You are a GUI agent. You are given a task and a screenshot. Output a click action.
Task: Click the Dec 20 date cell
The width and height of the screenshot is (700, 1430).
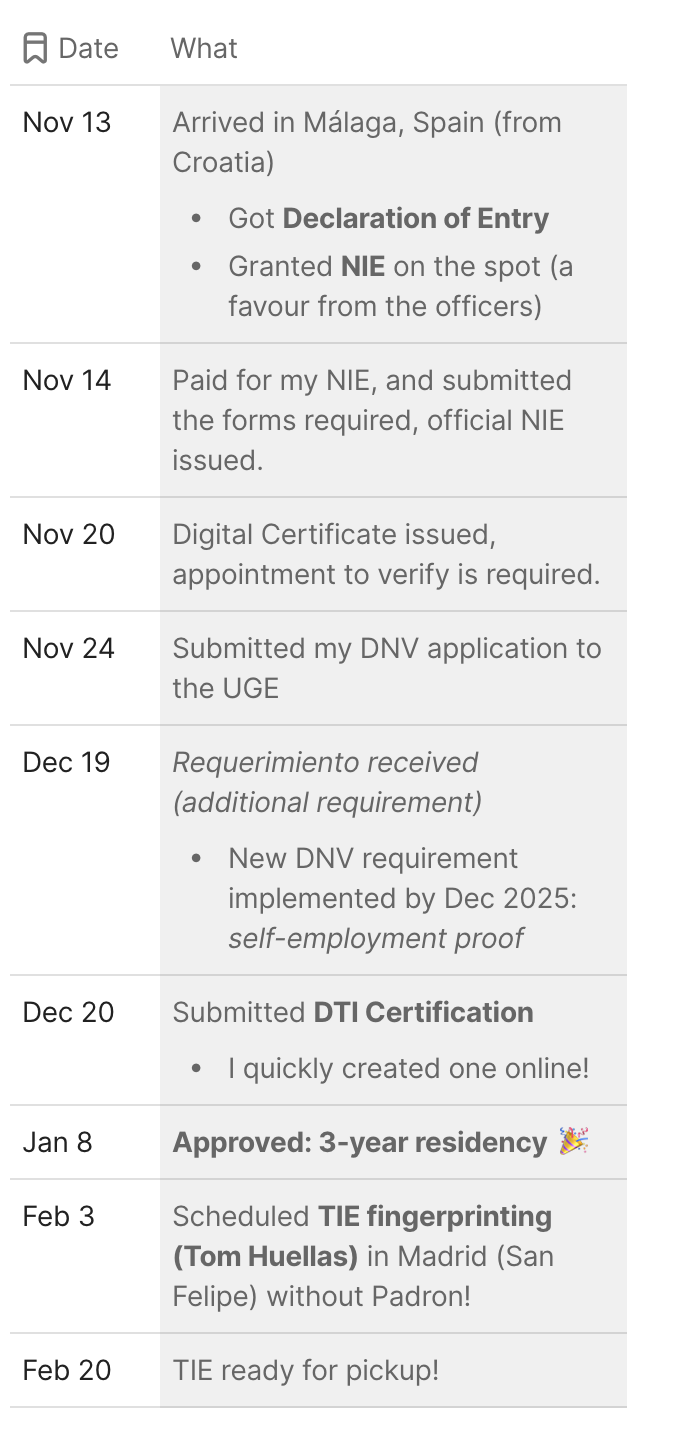(x=69, y=1012)
